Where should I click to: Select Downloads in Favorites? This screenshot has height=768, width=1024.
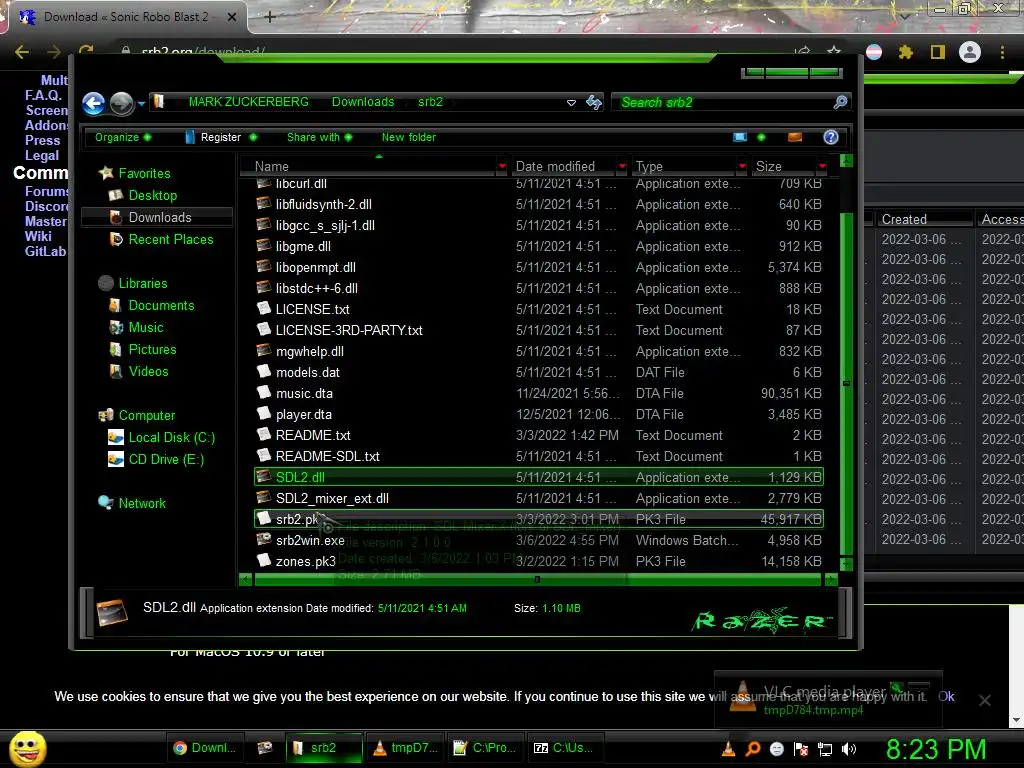pos(159,217)
